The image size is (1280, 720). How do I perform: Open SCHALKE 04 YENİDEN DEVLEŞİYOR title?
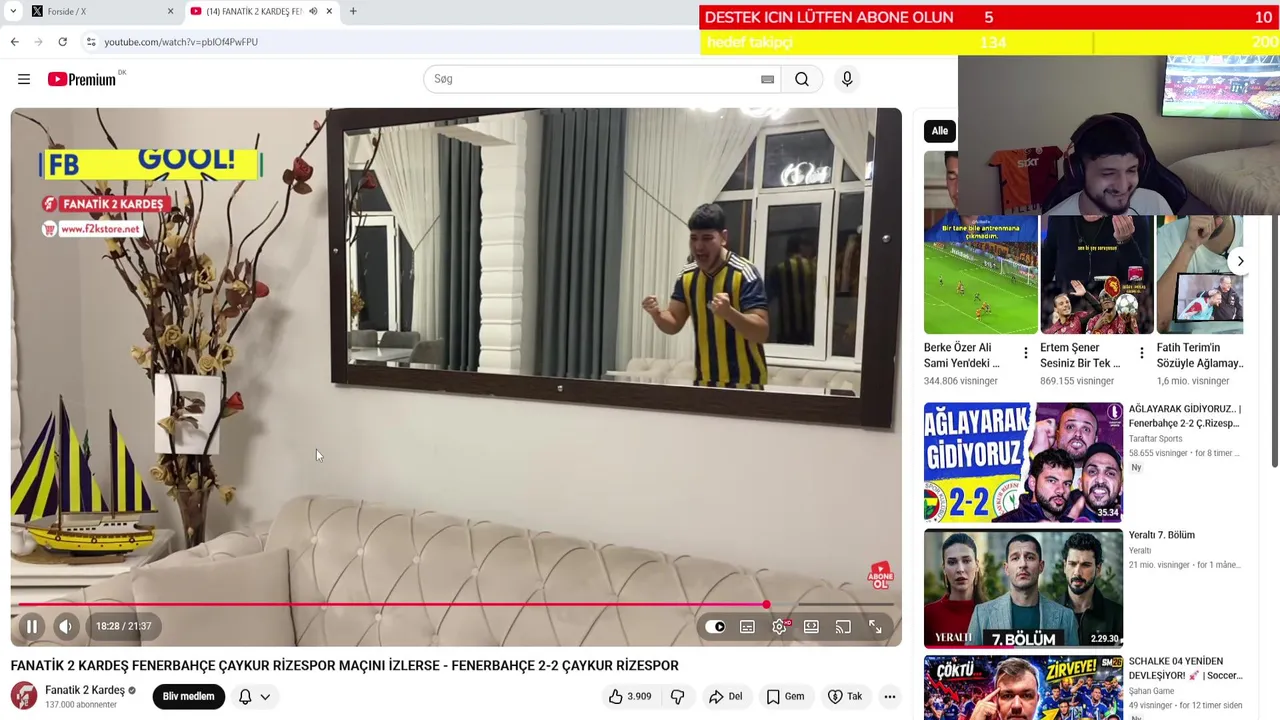pos(1185,668)
